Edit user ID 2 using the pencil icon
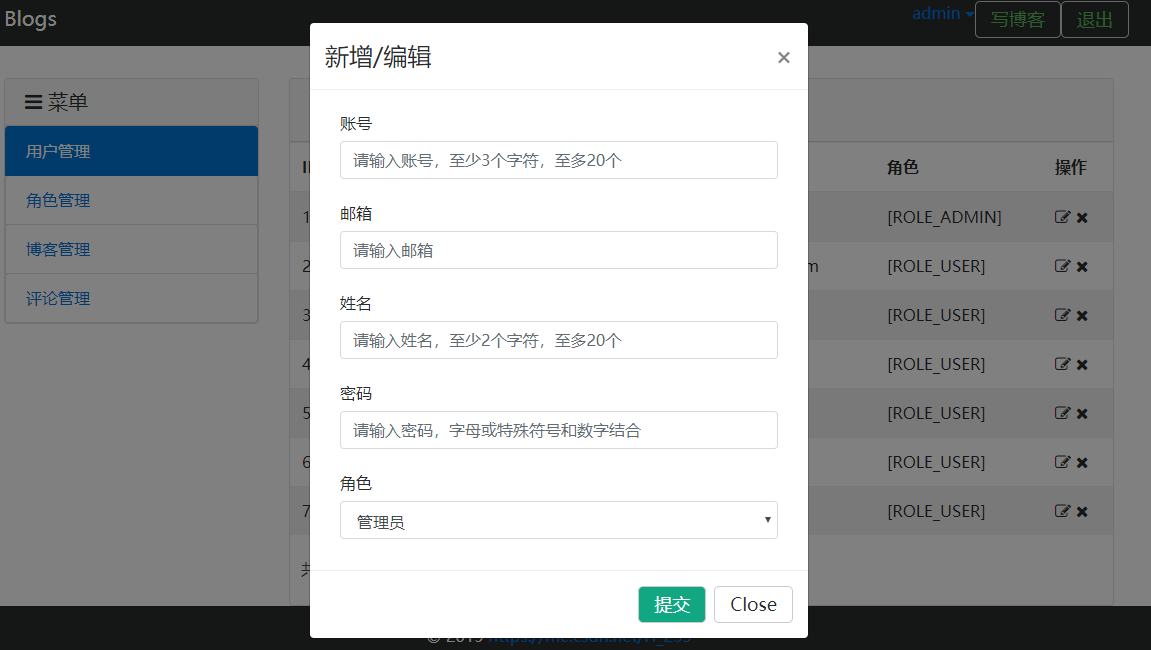This screenshot has width=1151, height=650. [1062, 266]
